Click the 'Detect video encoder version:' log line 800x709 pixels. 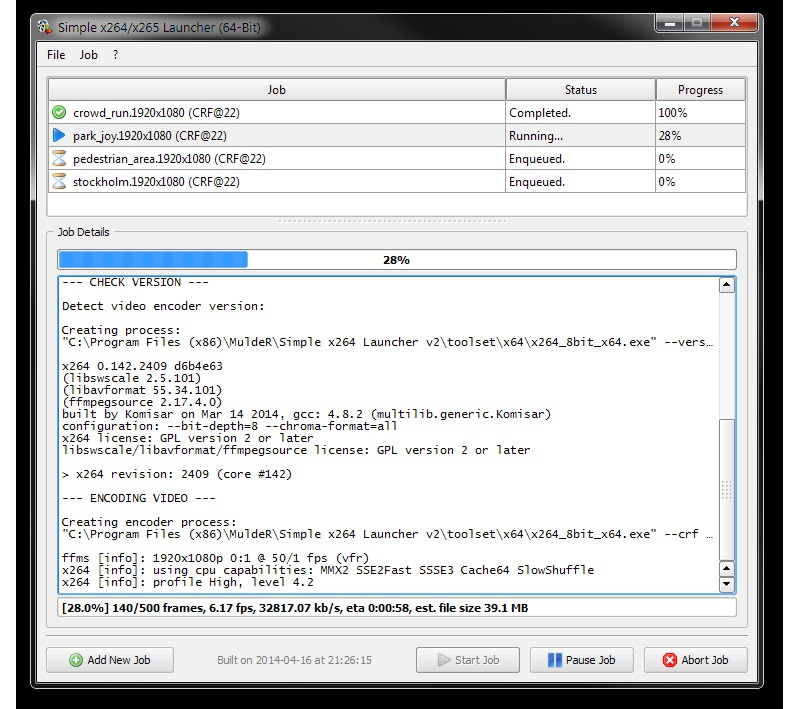click(x=163, y=306)
